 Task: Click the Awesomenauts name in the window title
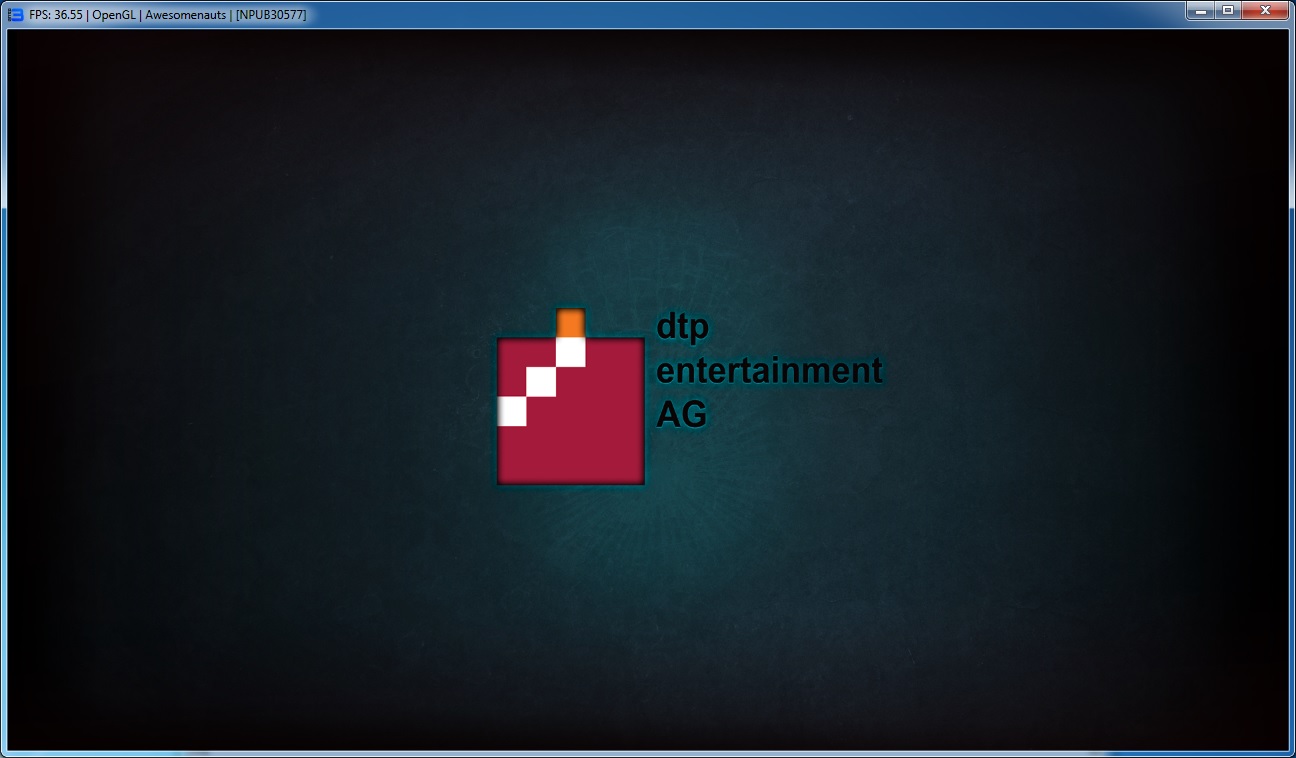click(x=185, y=15)
